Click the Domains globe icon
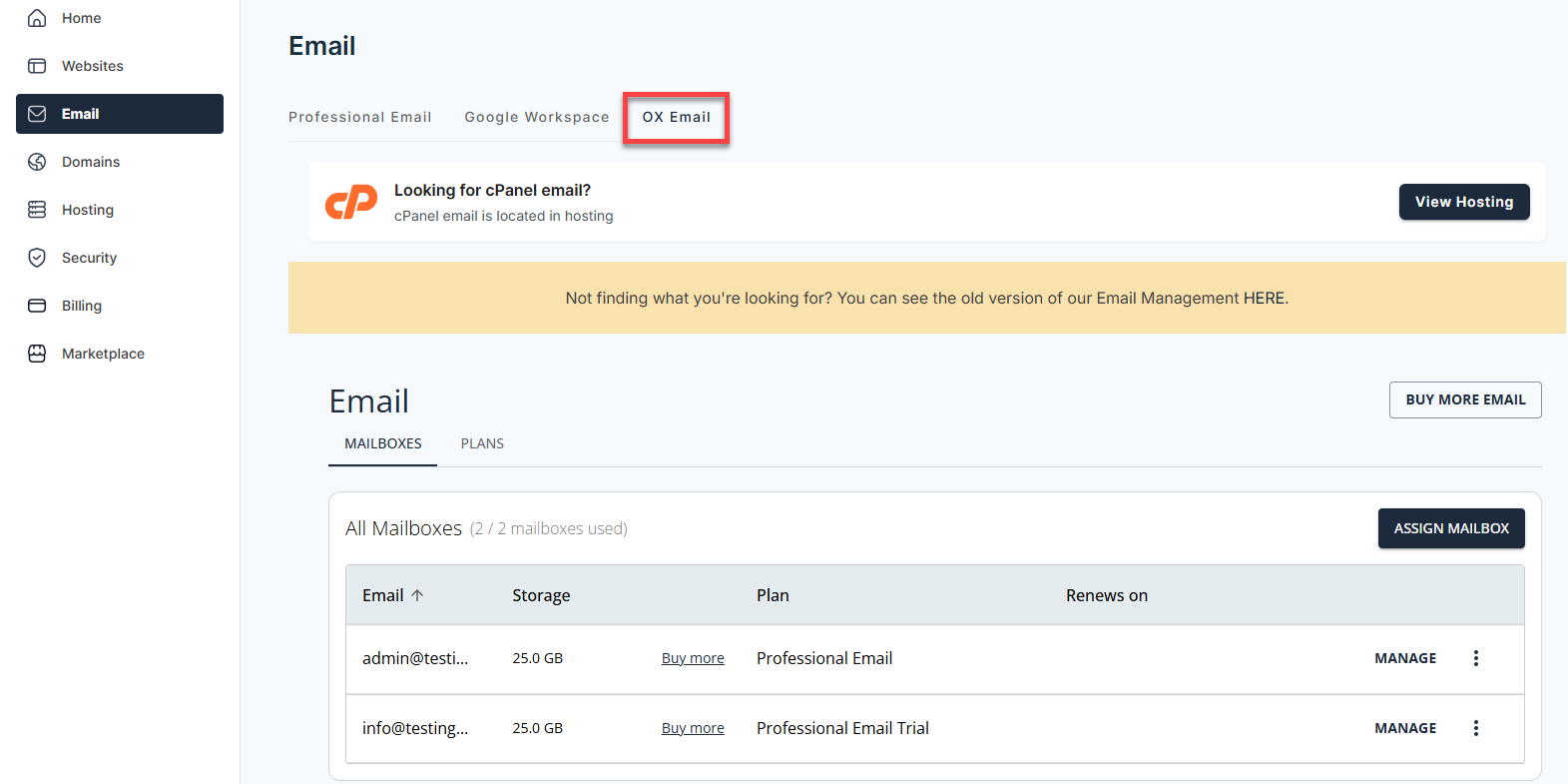 click(37, 162)
